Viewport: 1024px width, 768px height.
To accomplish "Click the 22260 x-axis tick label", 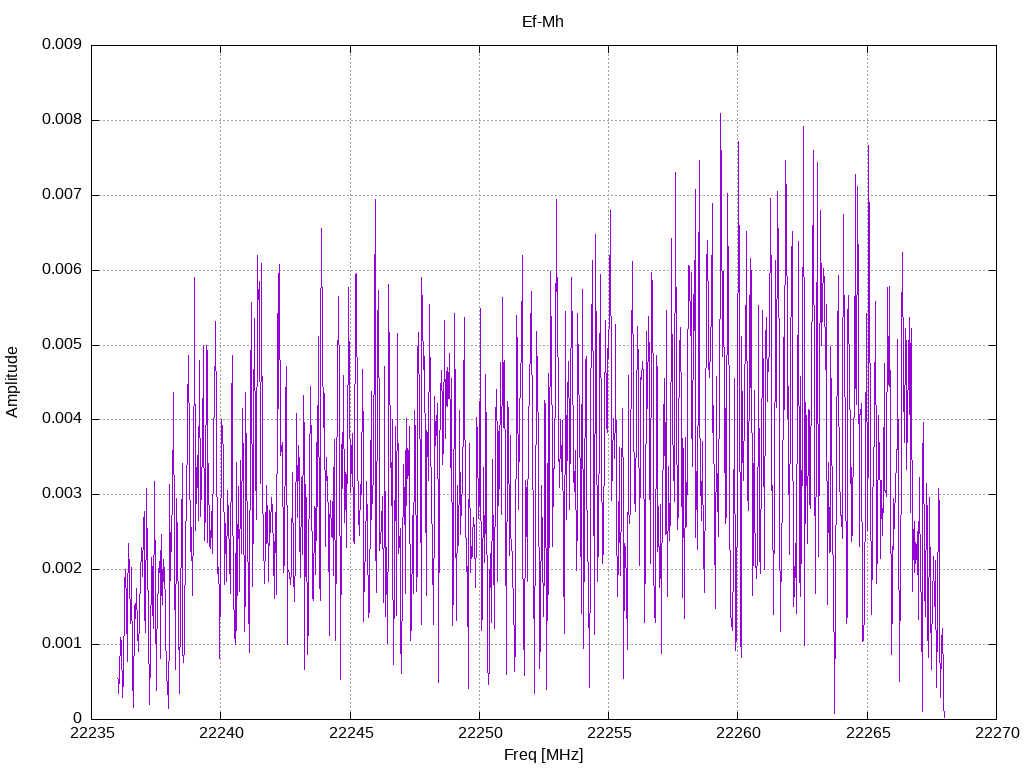I will pyautogui.click(x=739, y=733).
